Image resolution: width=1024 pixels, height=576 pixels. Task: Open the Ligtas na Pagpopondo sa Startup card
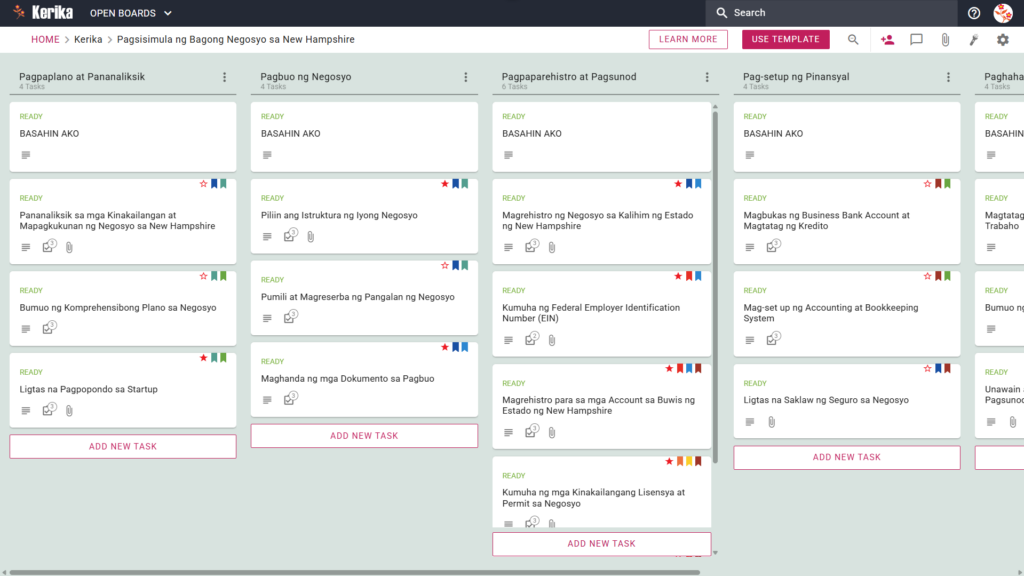[123, 390]
